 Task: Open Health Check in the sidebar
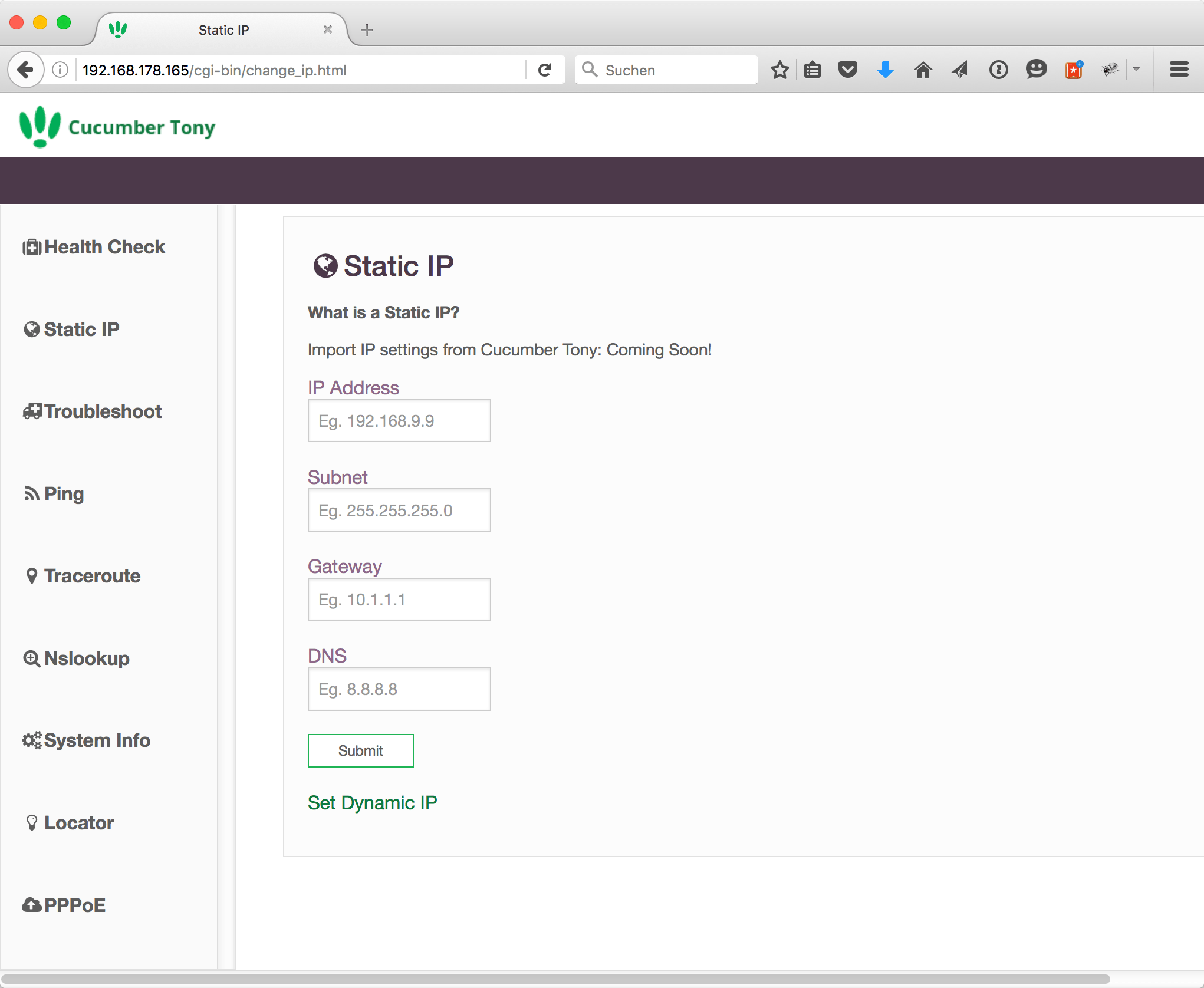click(x=94, y=247)
